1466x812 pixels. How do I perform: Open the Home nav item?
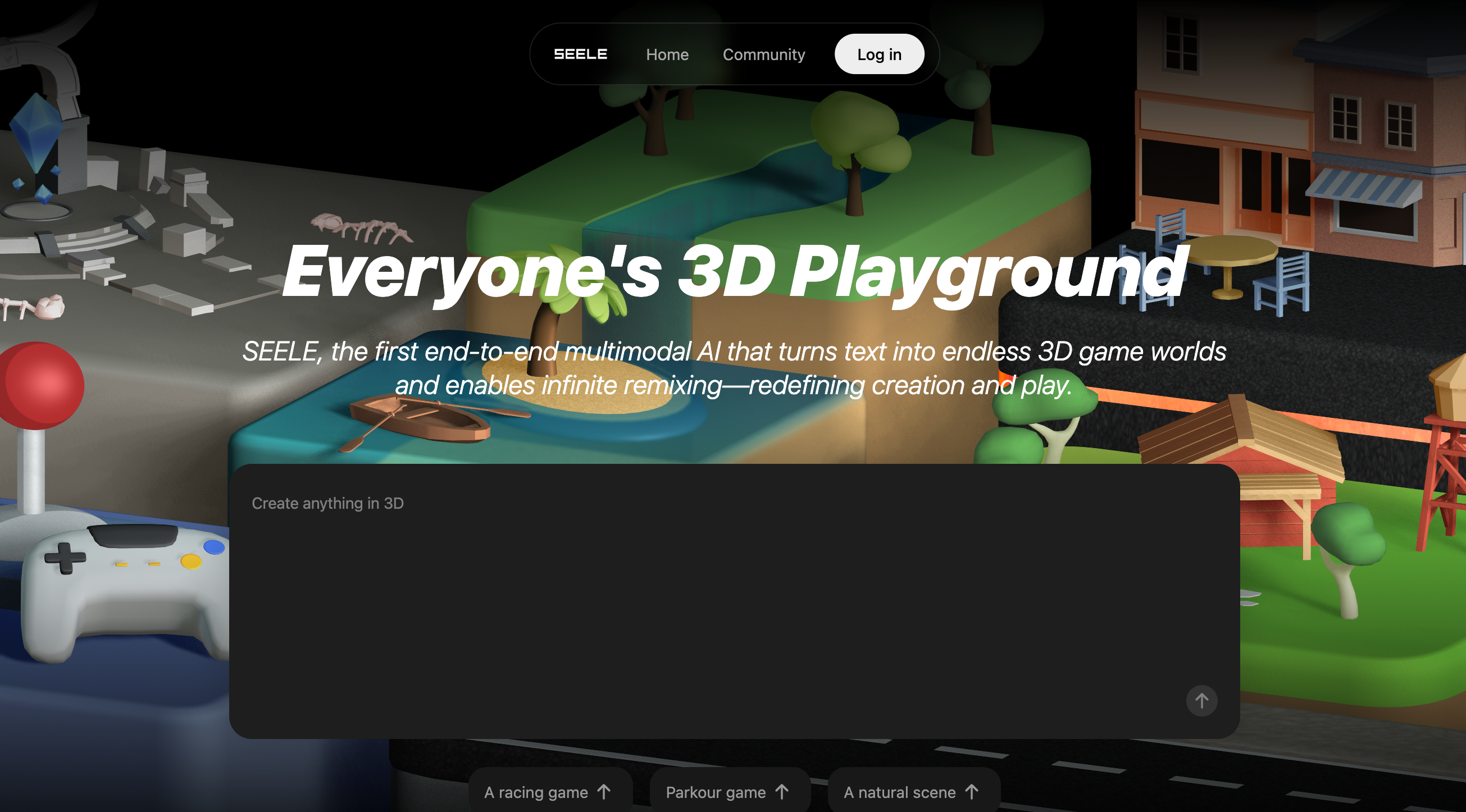(x=667, y=54)
